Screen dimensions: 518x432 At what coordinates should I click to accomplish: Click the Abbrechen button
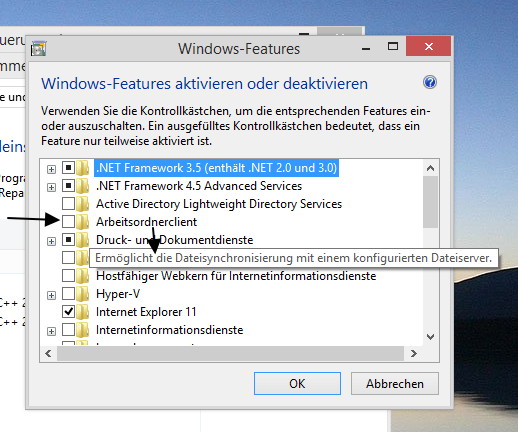(395, 384)
